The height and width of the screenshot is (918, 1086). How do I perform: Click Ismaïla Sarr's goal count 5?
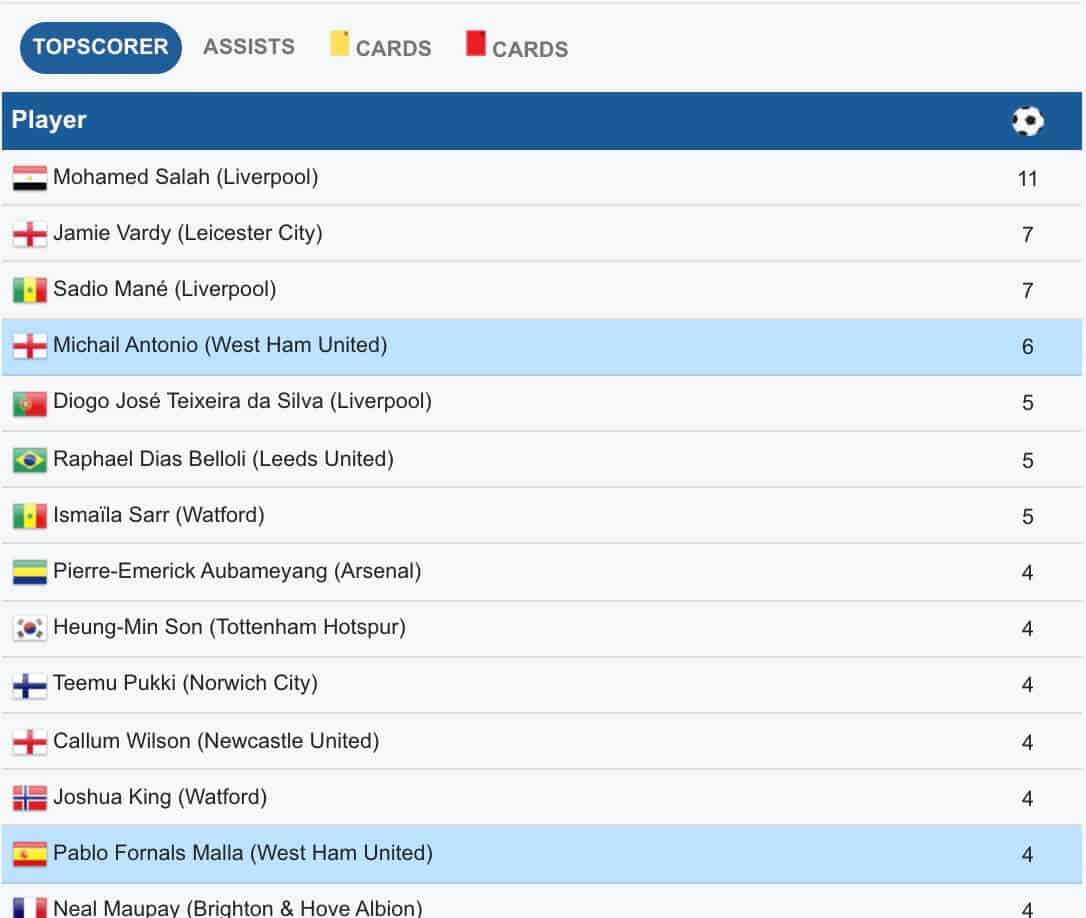(x=1027, y=518)
